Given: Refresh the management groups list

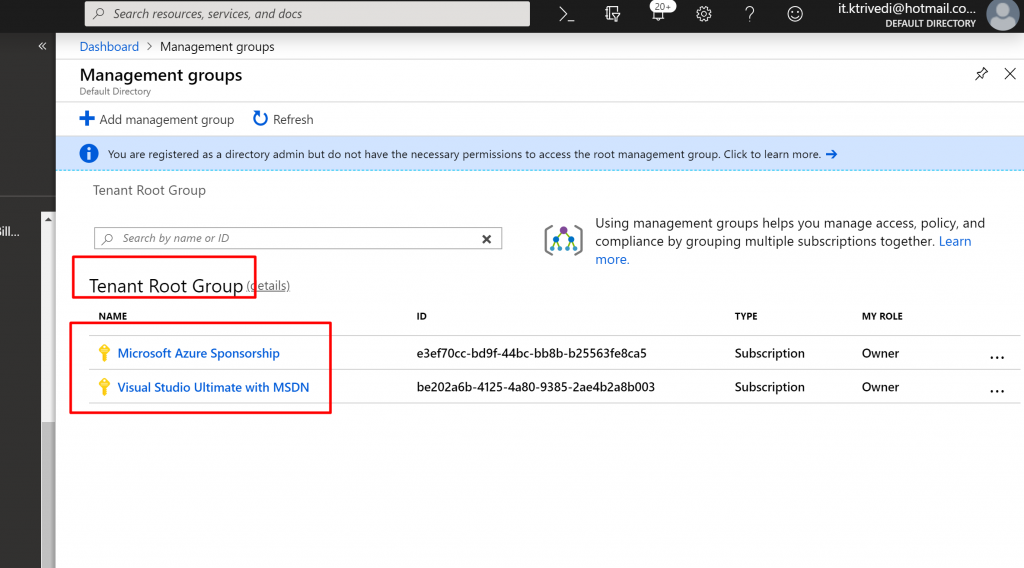Looking at the screenshot, I should point(283,119).
